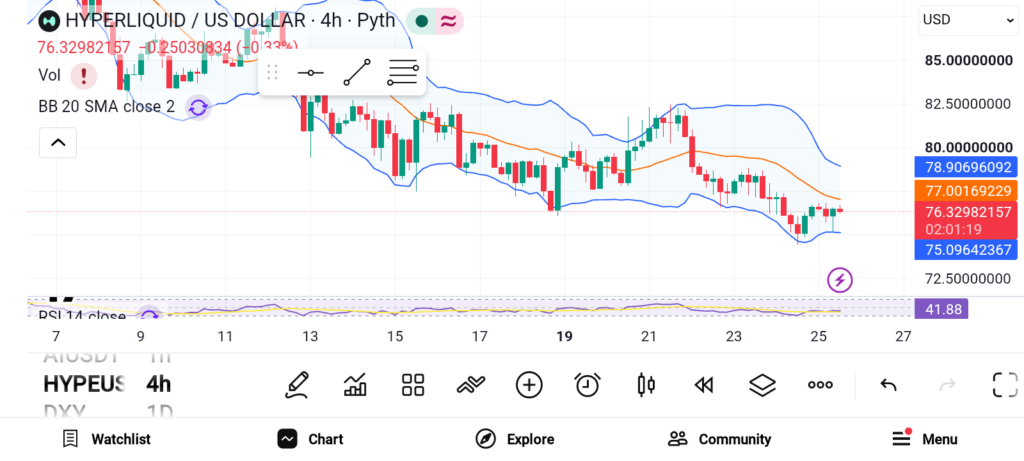Tap the blue 75.09642367 lower band label

point(966,249)
